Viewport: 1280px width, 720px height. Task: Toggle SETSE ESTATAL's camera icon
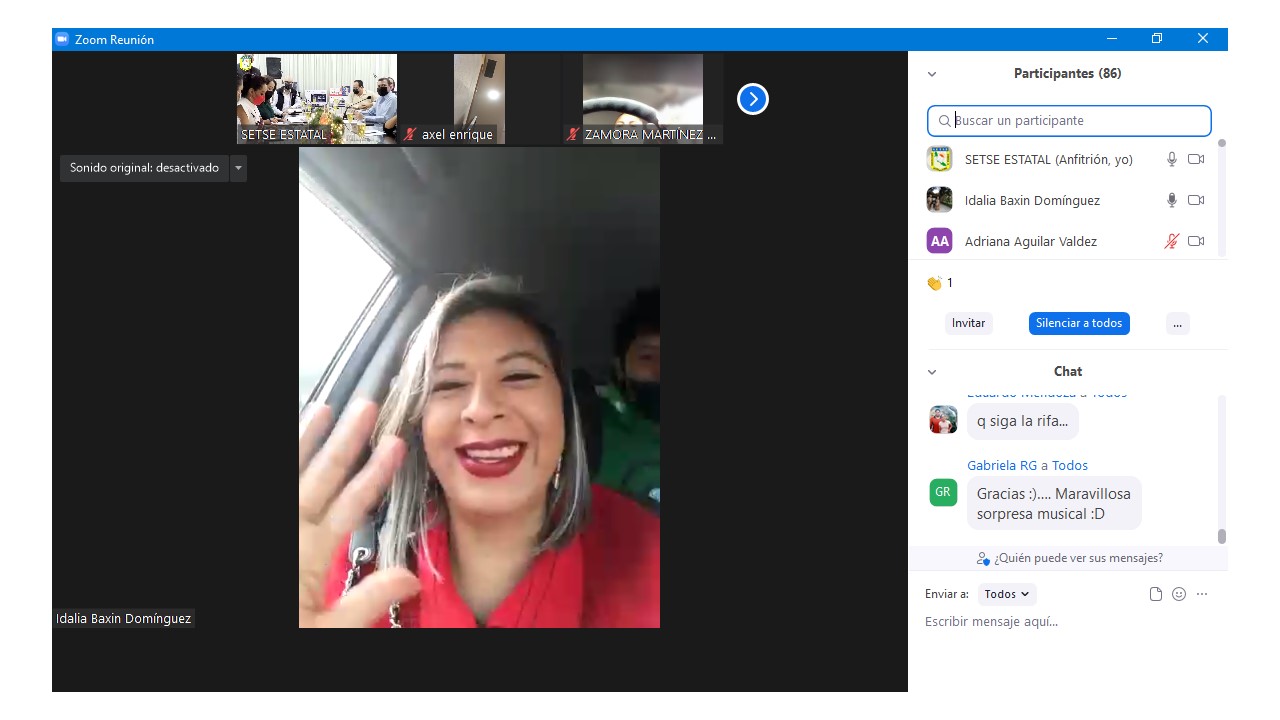point(1196,159)
